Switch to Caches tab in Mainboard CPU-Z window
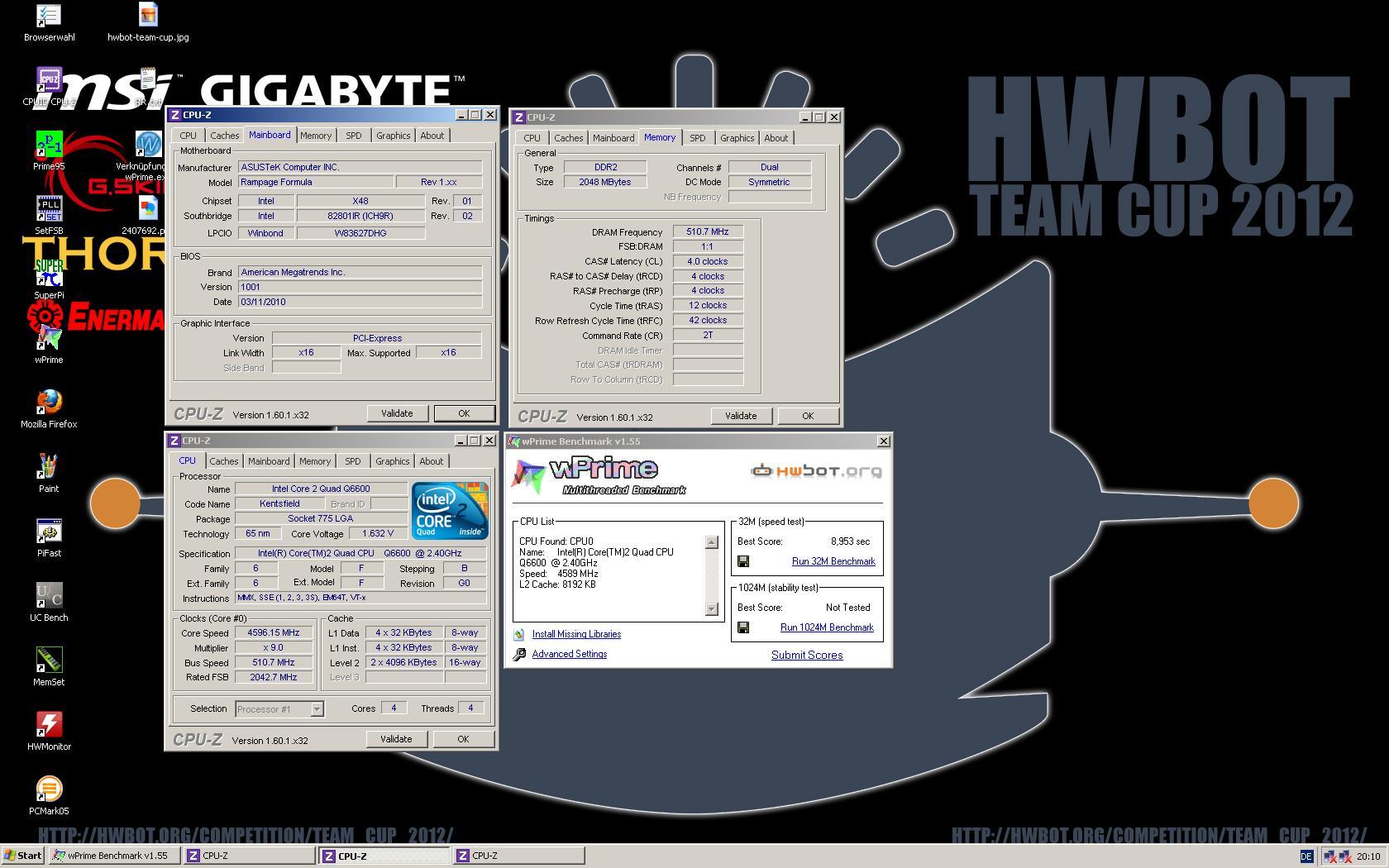Image resolution: width=1389 pixels, height=868 pixels. click(224, 136)
